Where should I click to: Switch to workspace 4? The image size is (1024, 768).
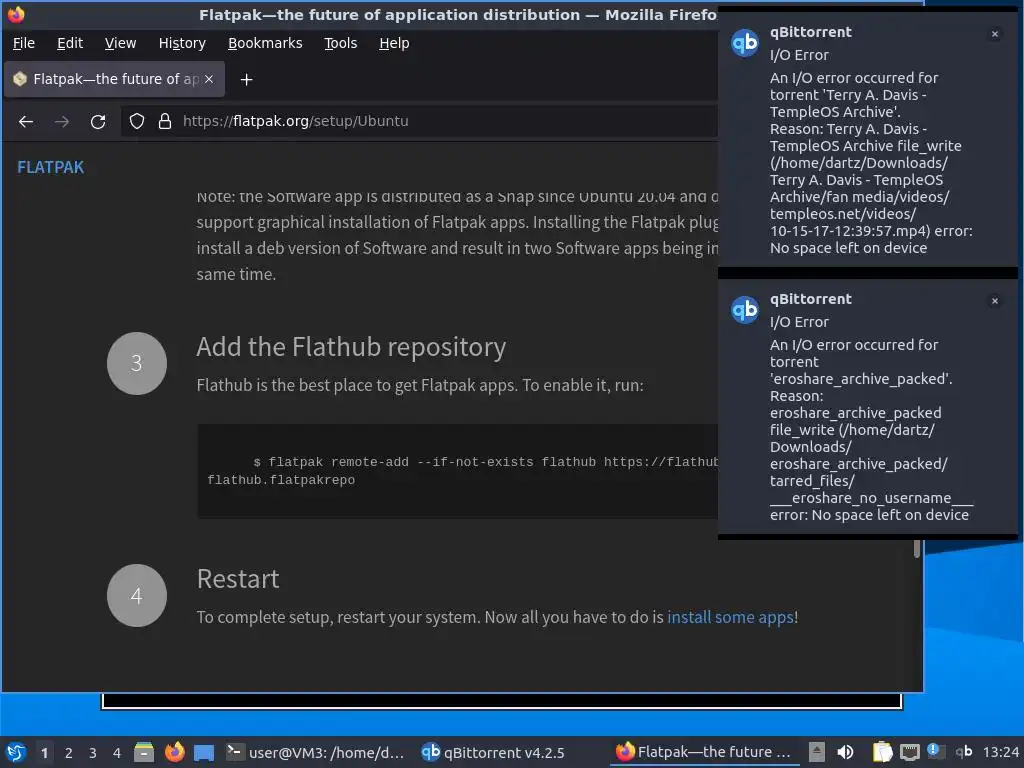click(x=117, y=753)
